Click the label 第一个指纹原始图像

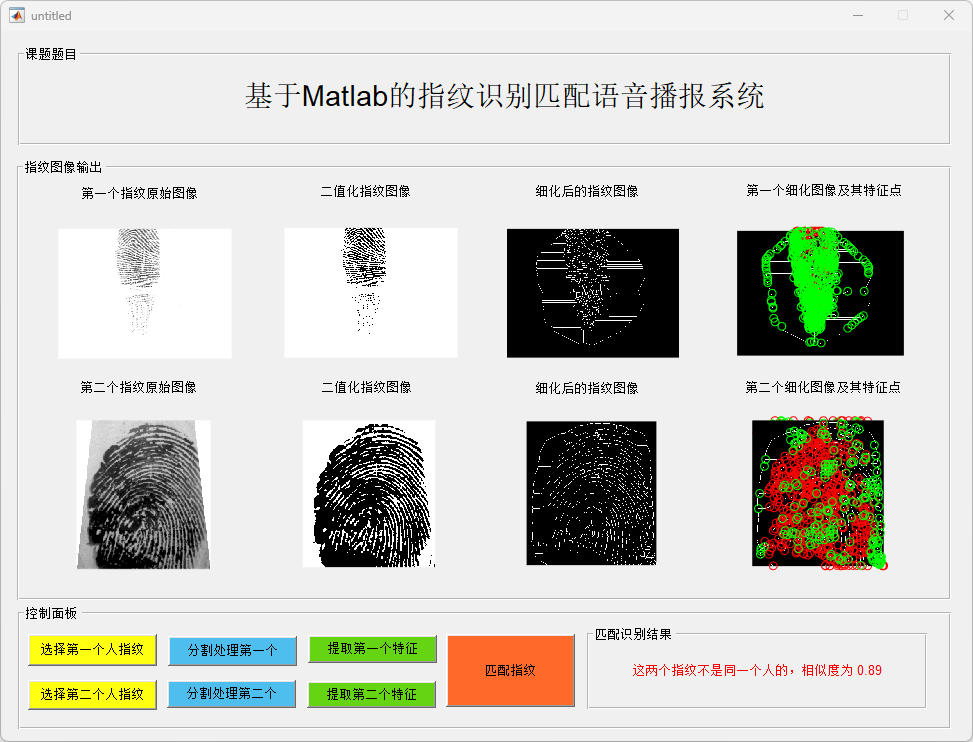pyautogui.click(x=139, y=194)
